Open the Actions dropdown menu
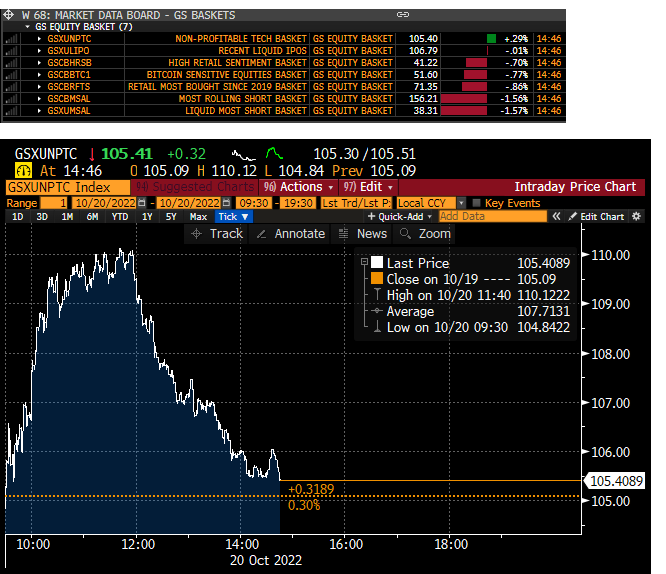 pyautogui.click(x=298, y=187)
